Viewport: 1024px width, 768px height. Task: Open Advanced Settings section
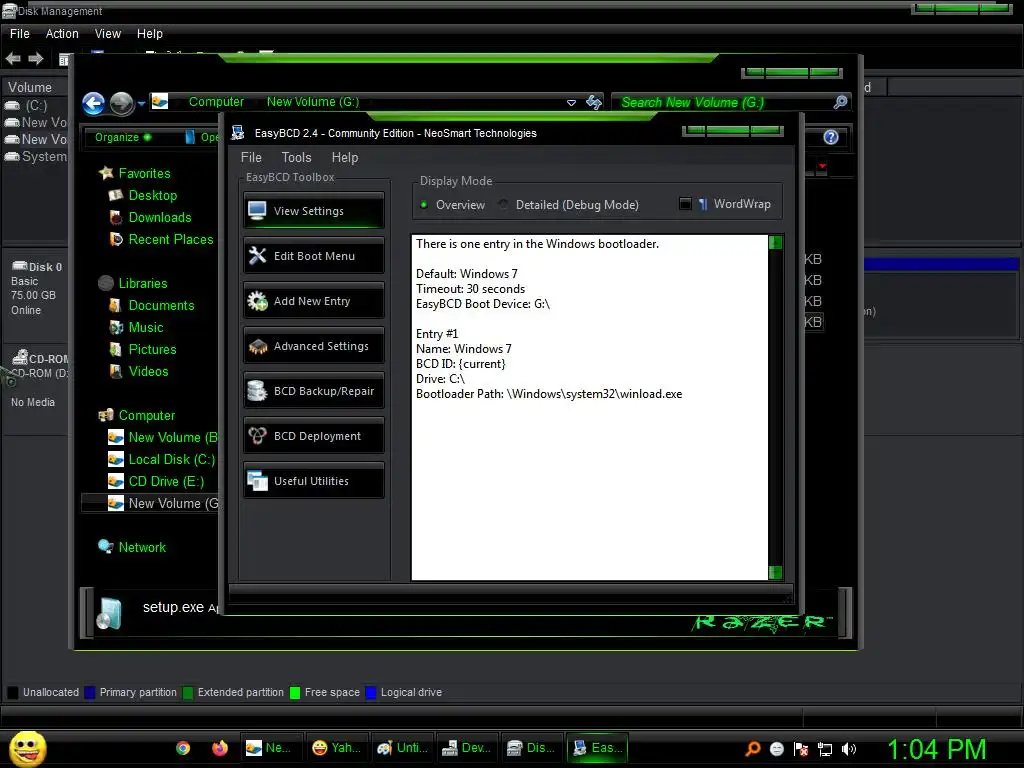[x=313, y=345]
